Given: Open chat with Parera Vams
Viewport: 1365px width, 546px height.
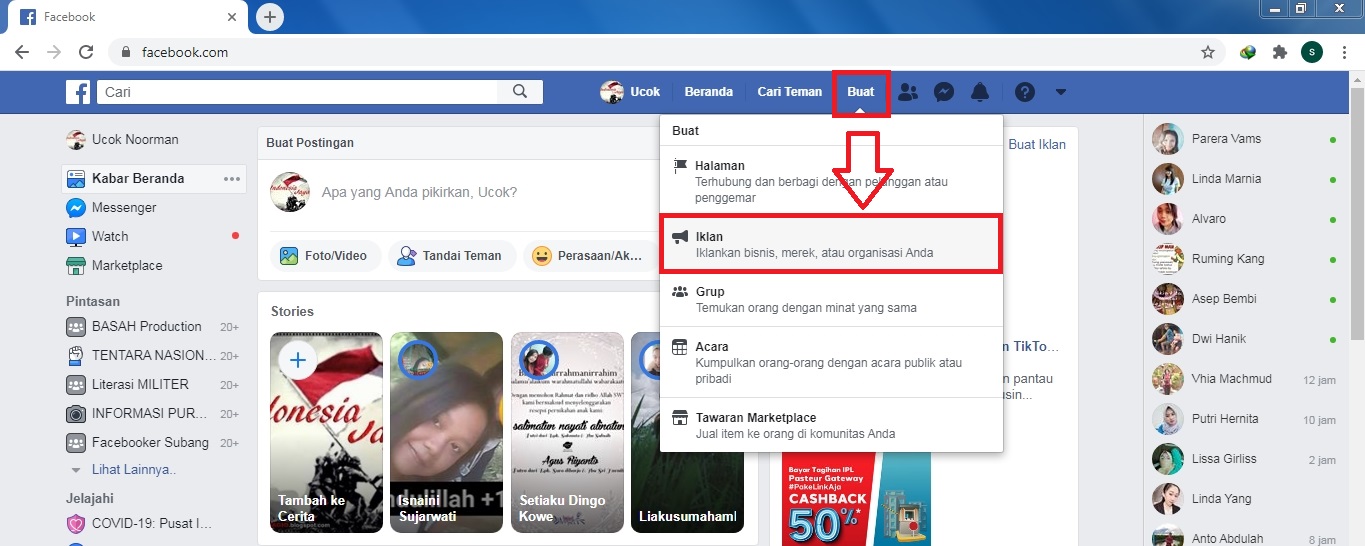Looking at the screenshot, I should pyautogui.click(x=1243, y=139).
